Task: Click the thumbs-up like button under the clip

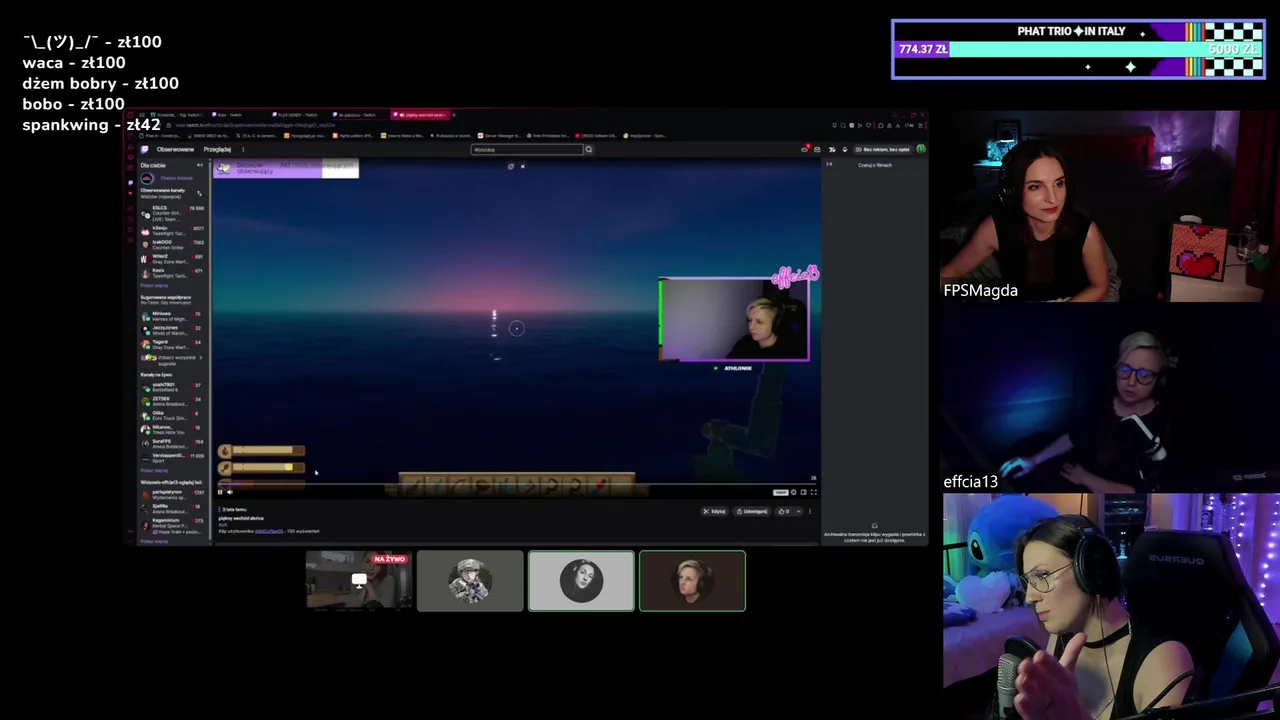Action: tap(783, 511)
